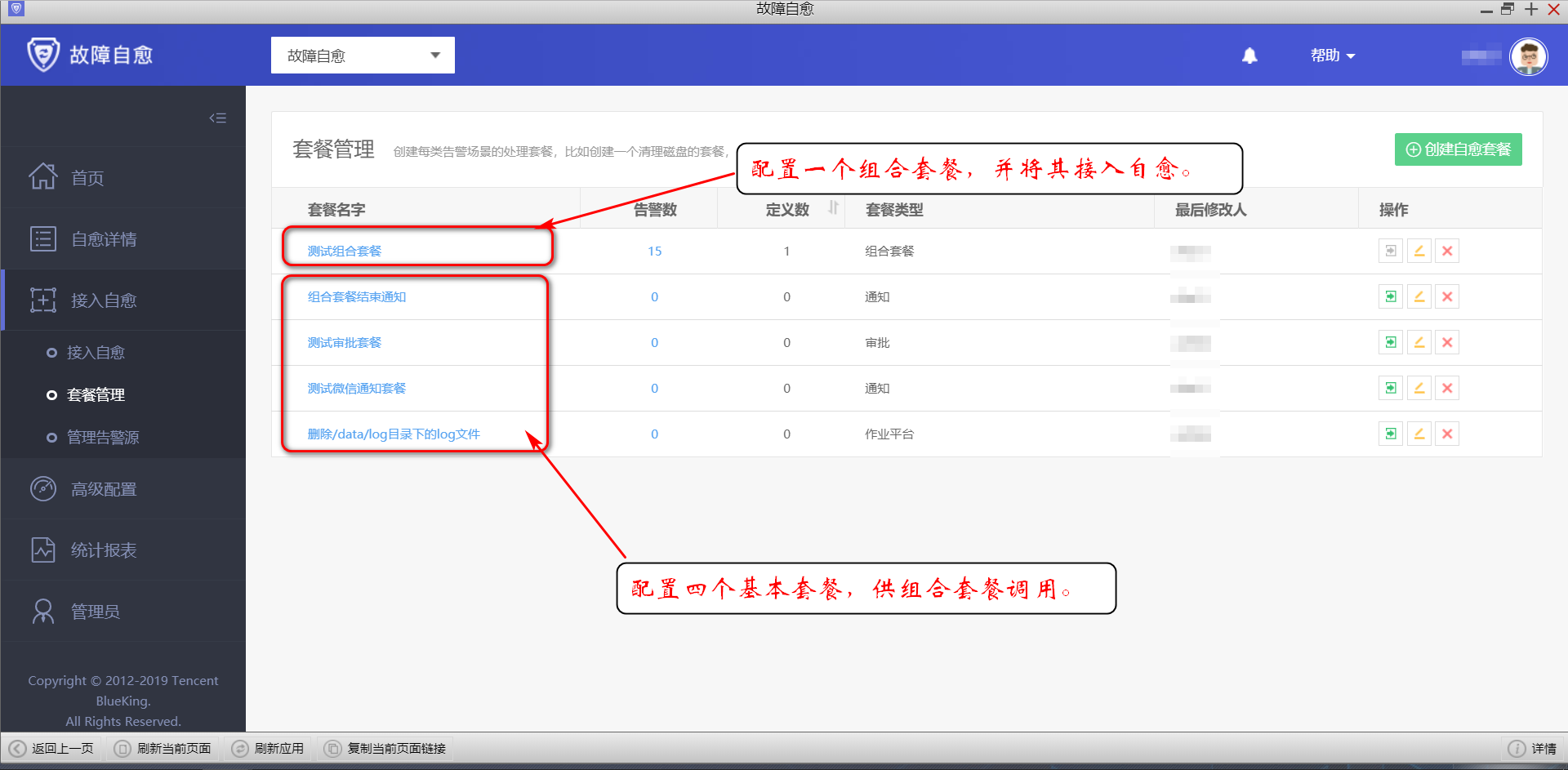Click the 组合套餐 type cell

889,251
